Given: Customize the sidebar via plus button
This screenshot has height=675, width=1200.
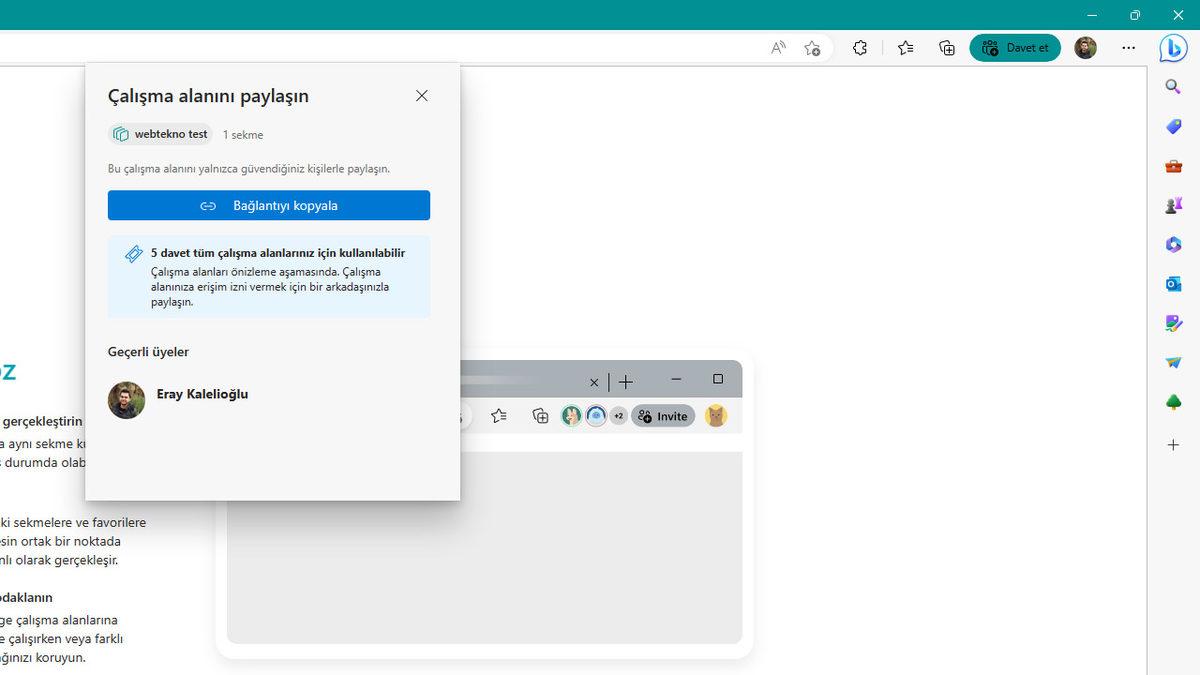Looking at the screenshot, I should point(1172,444).
